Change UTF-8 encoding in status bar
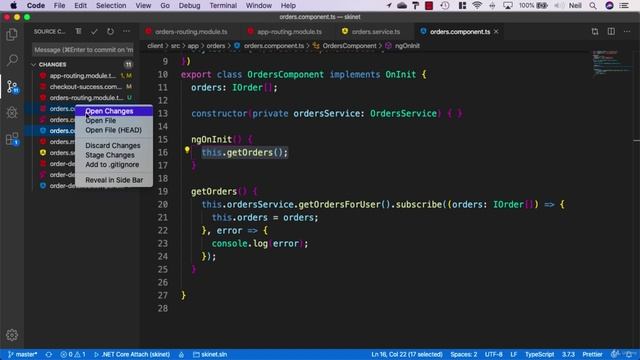Image resolution: width=640 pixels, height=360 pixels. (x=493, y=354)
